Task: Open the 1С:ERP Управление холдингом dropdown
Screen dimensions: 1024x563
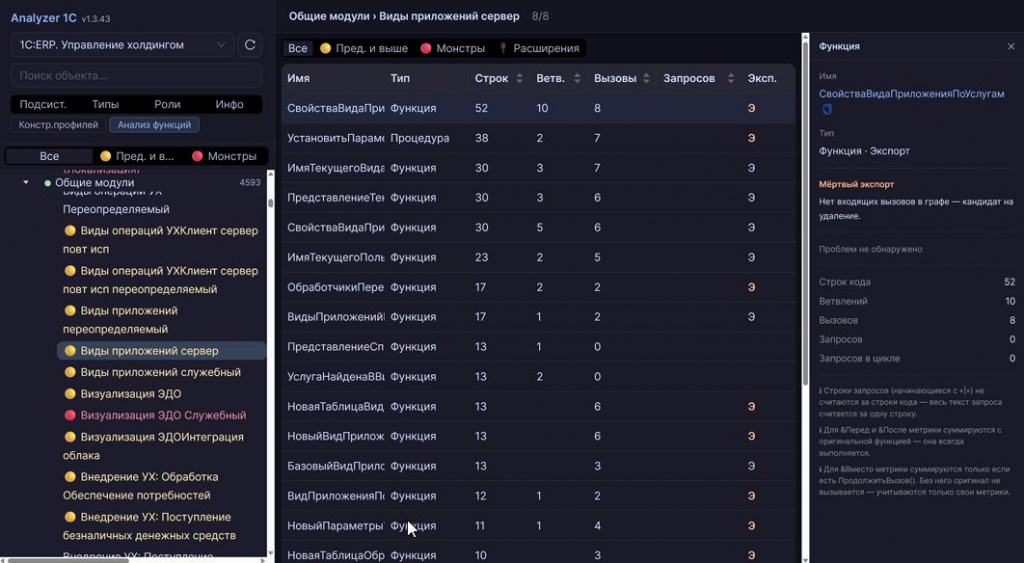Action: (122, 45)
